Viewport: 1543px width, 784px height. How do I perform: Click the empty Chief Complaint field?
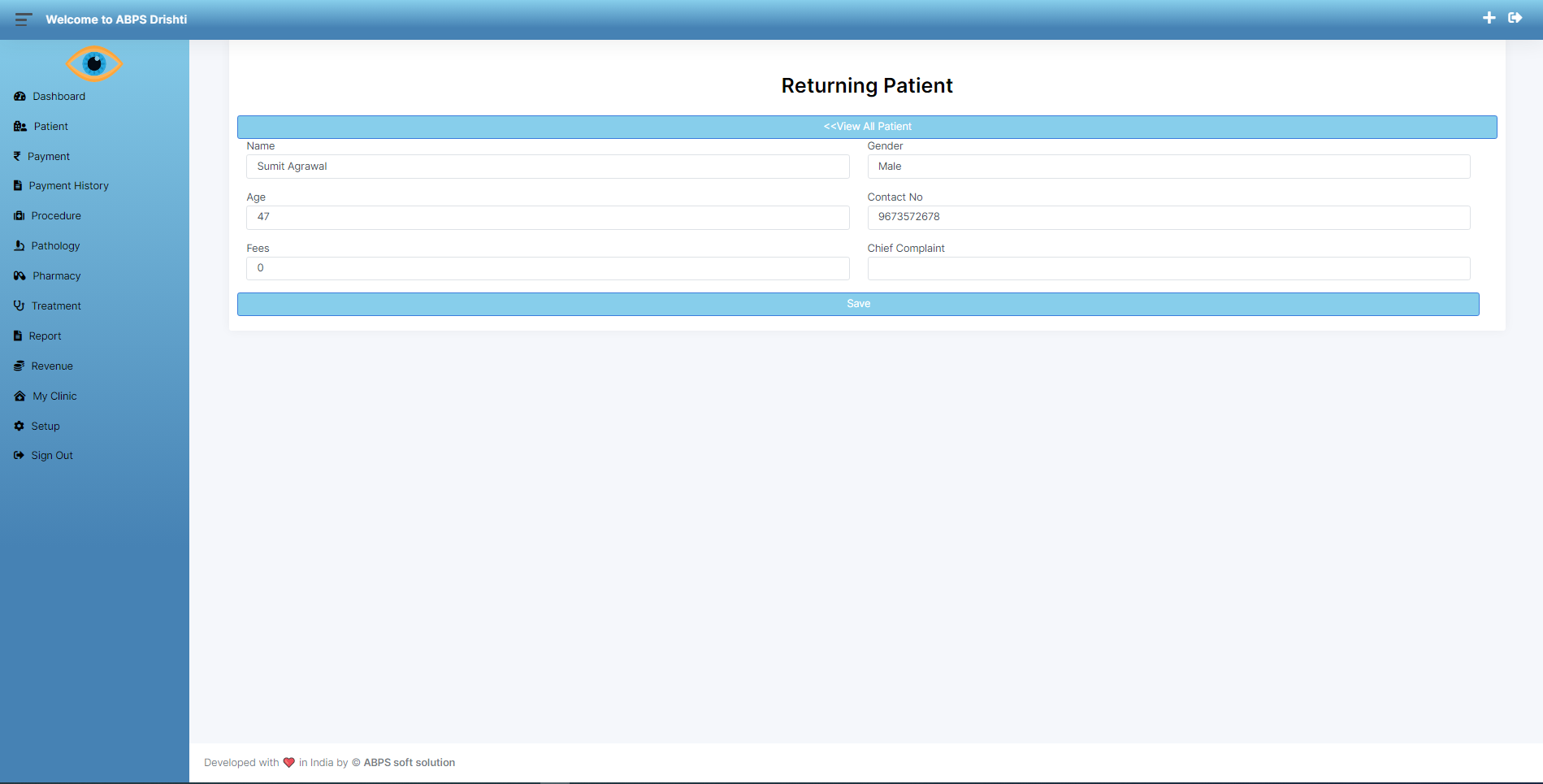1168,268
